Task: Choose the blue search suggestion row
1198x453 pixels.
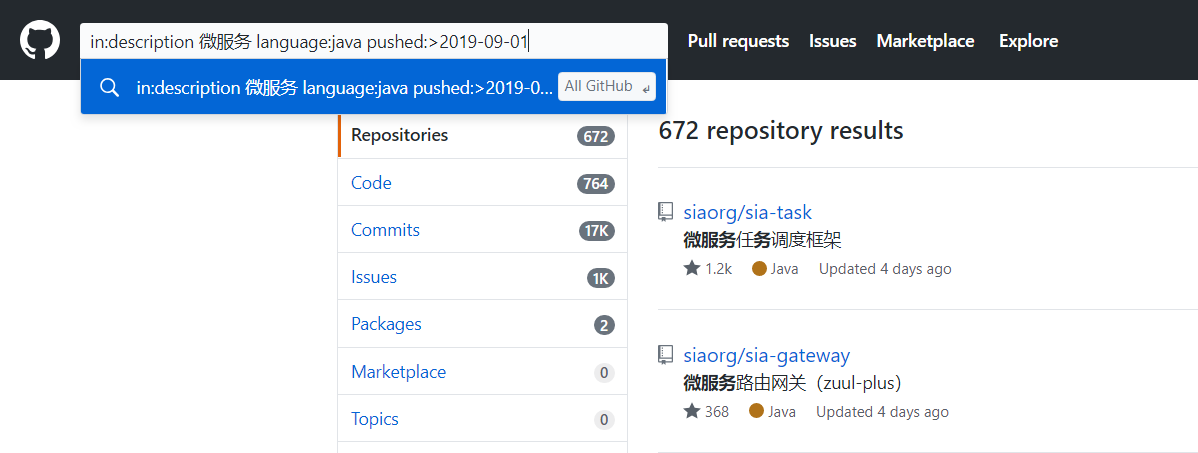Action: pyautogui.click(x=374, y=86)
